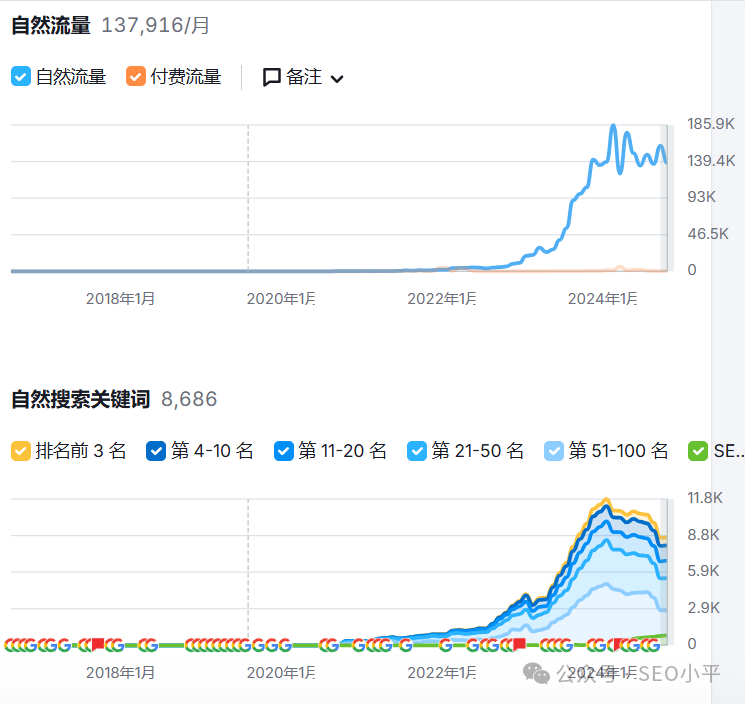Toggle the 第 21-50 名 checkbox
745x704 pixels.
[417, 451]
